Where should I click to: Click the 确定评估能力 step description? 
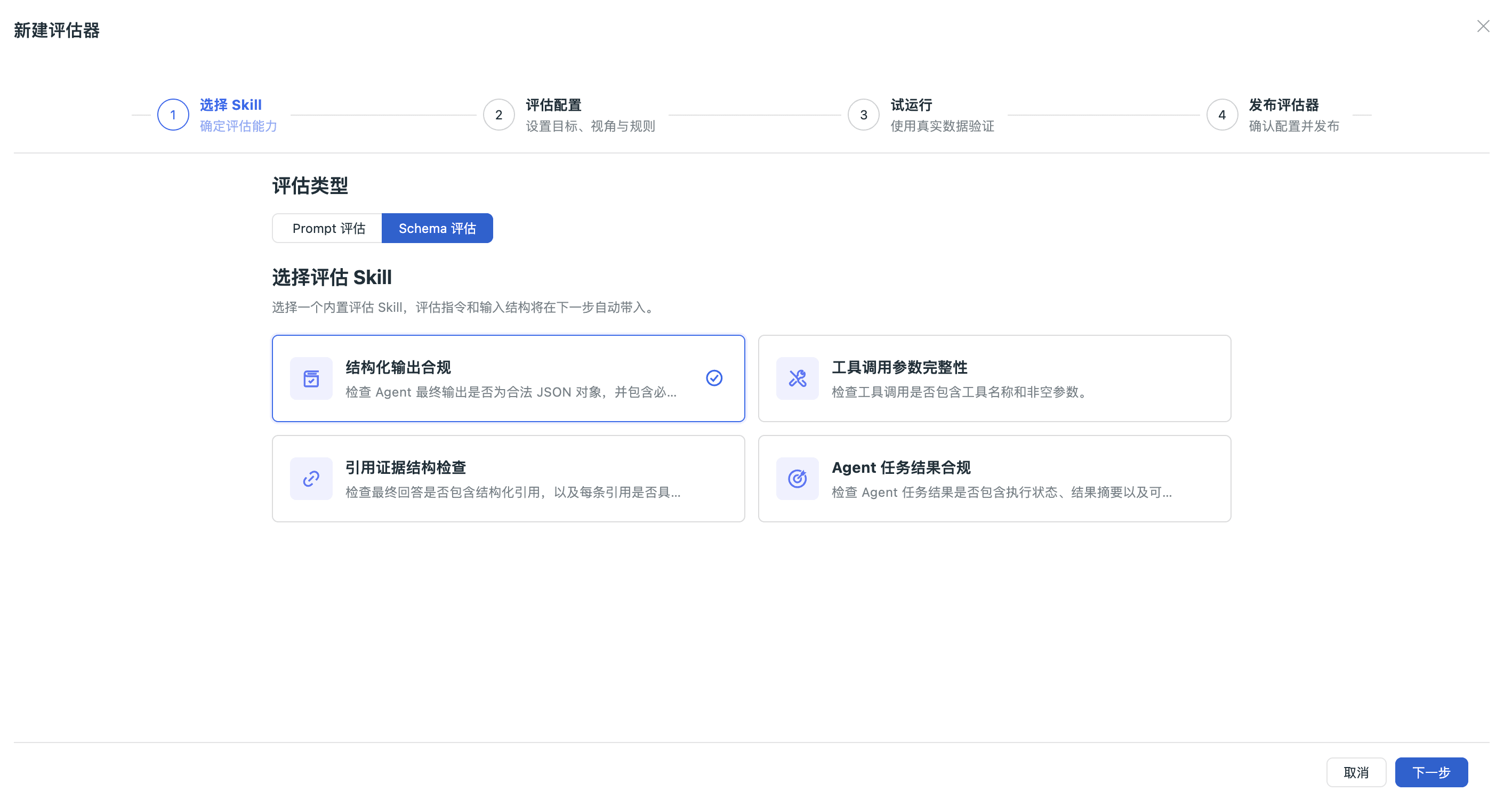tap(238, 126)
